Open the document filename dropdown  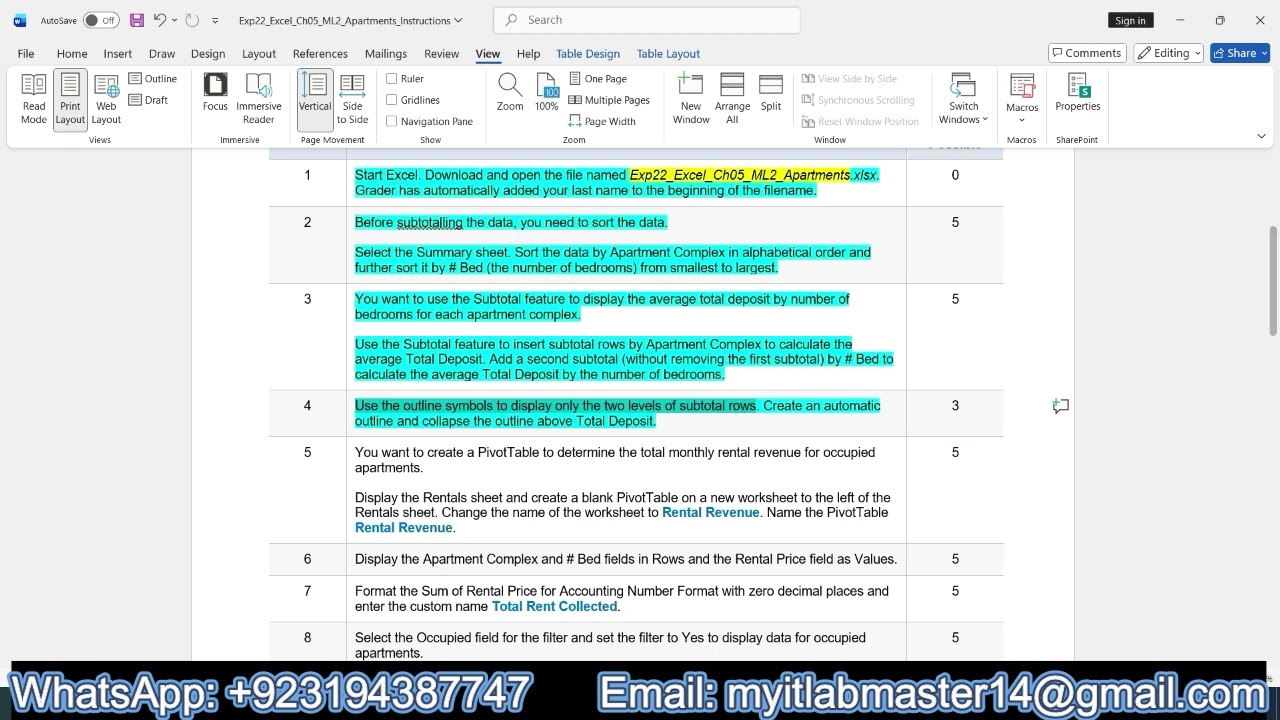point(459,20)
